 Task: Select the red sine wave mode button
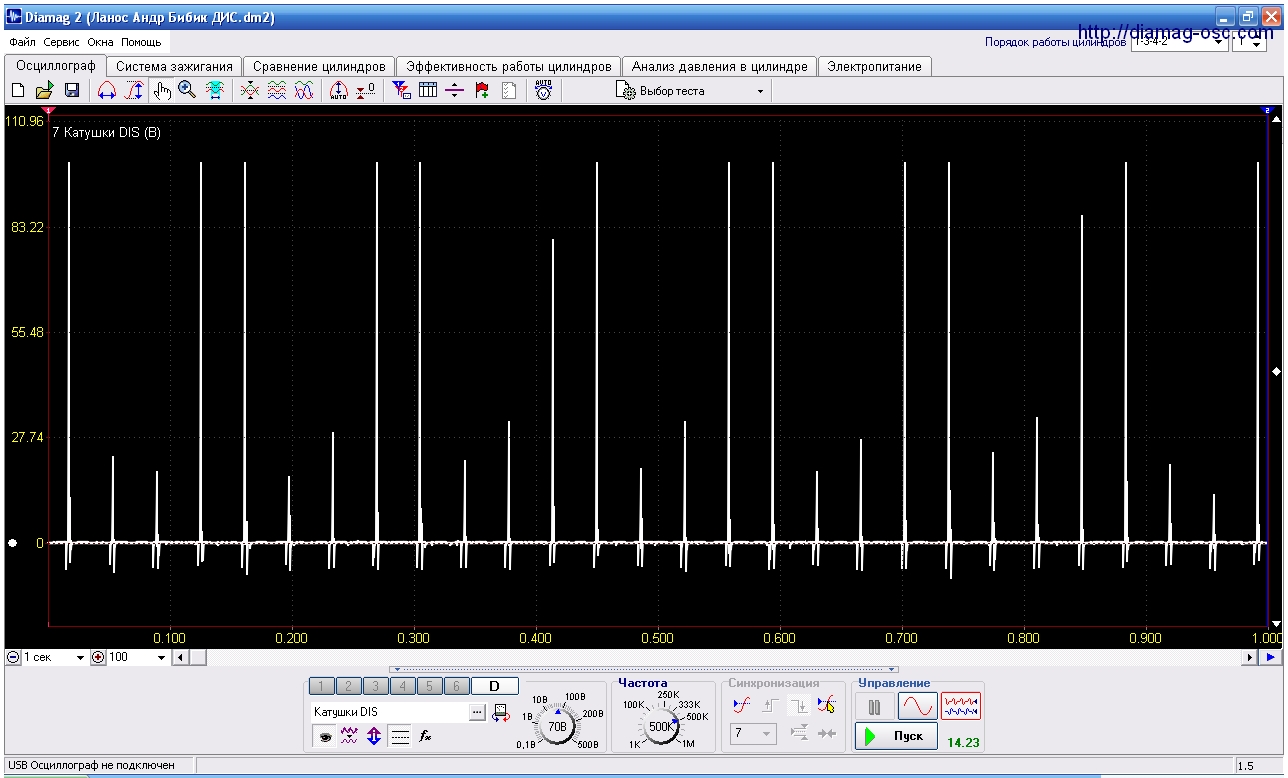(x=917, y=707)
